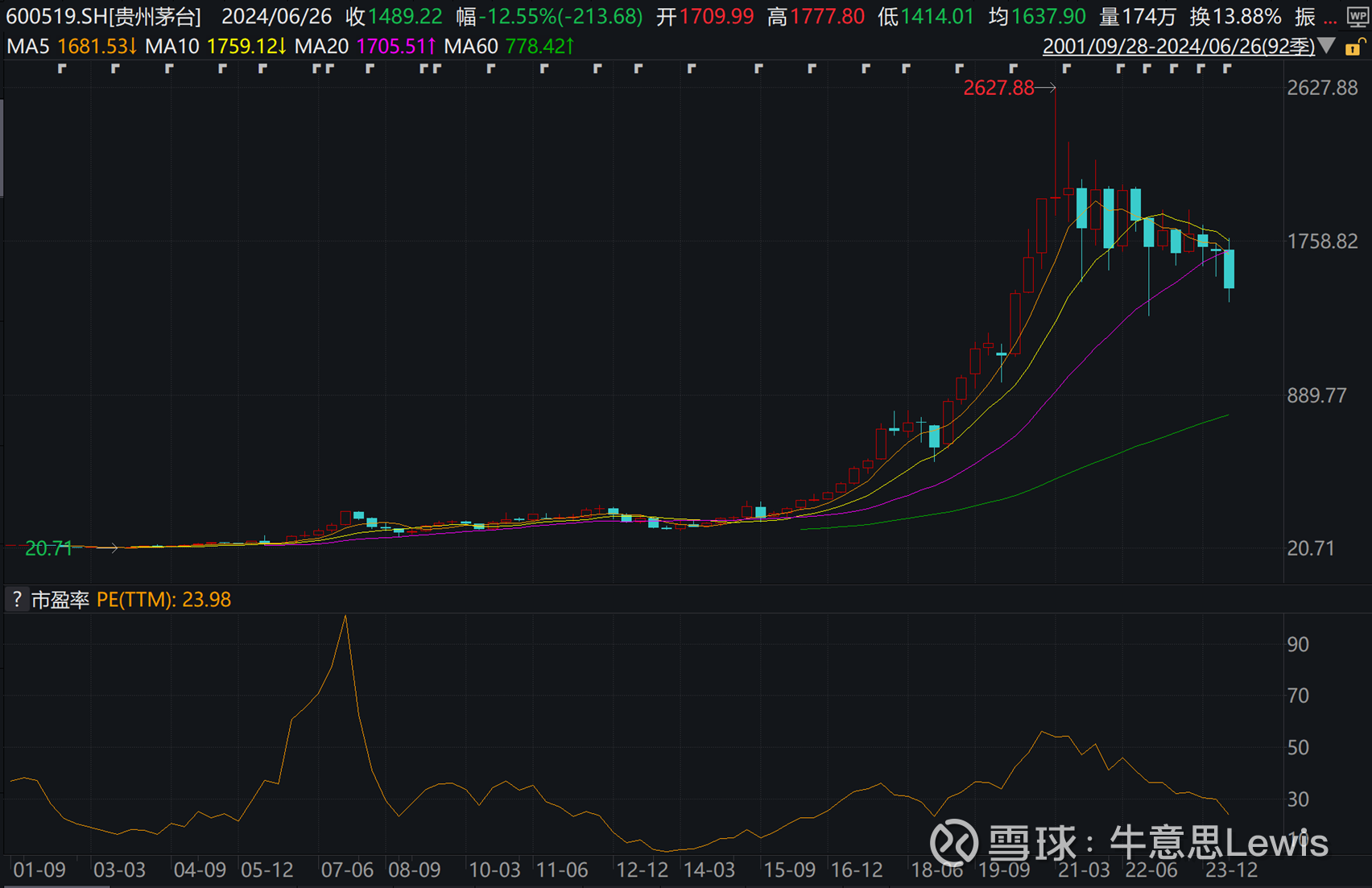Select the 01-09 date on the time axis
1372x888 pixels.
pyautogui.click(x=39, y=870)
